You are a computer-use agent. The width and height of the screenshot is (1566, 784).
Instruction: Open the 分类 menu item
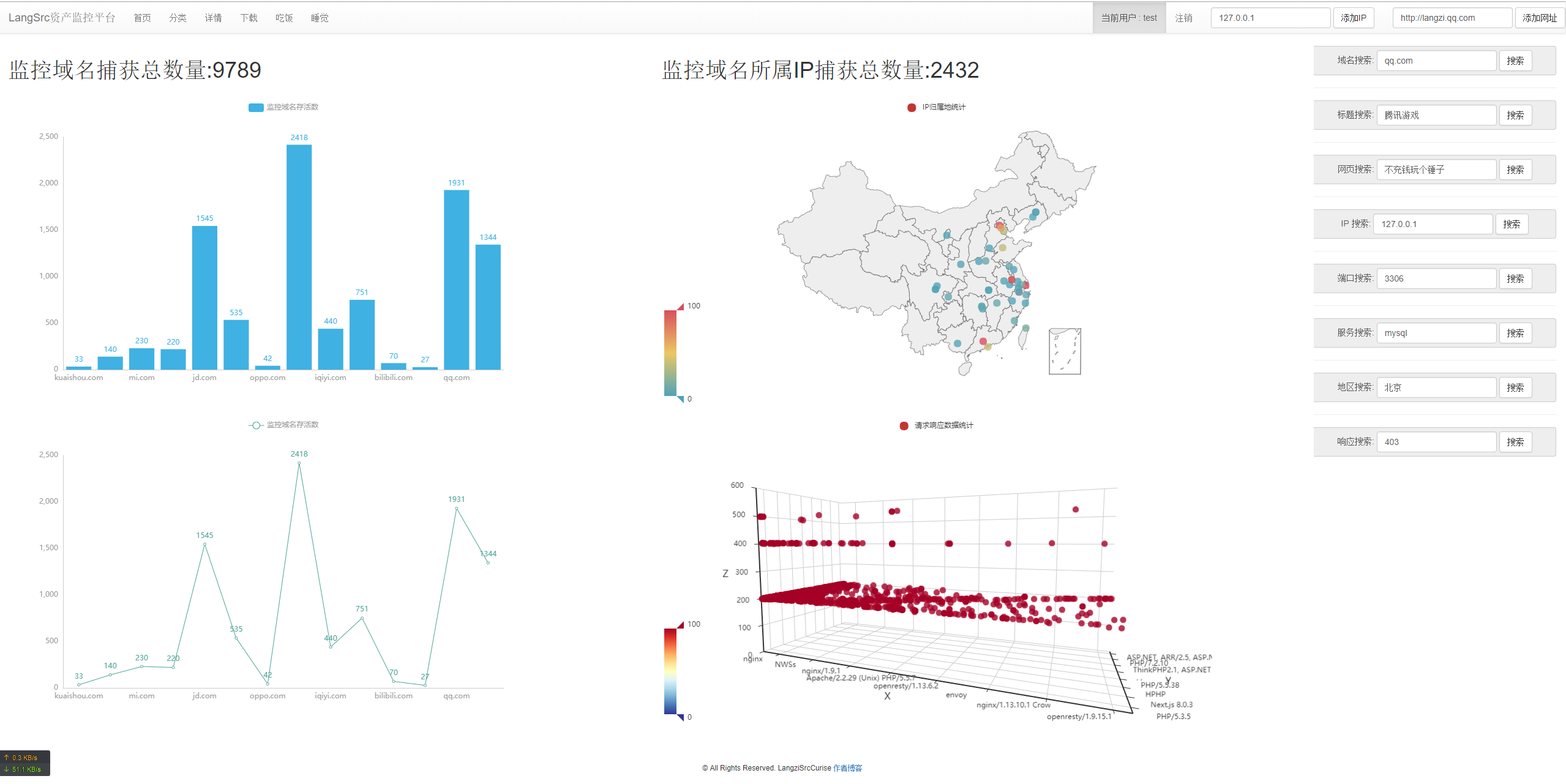178,18
